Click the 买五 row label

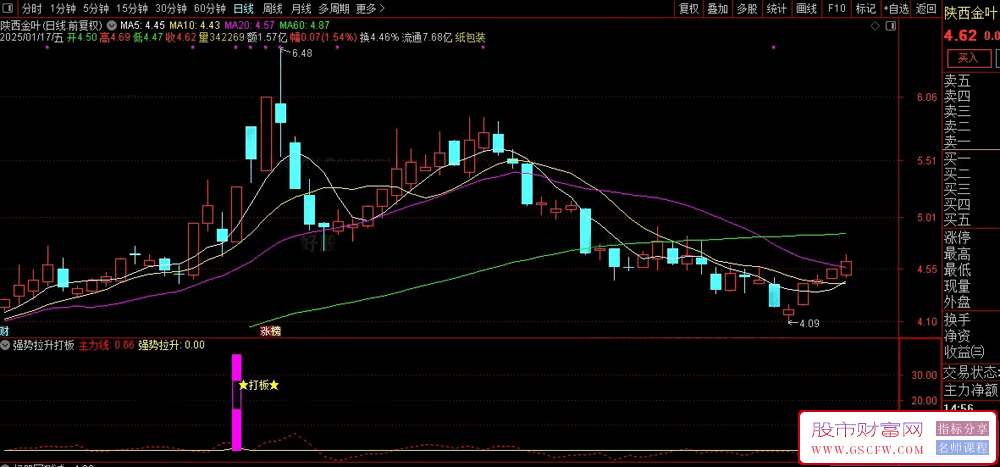pyautogui.click(x=957, y=221)
